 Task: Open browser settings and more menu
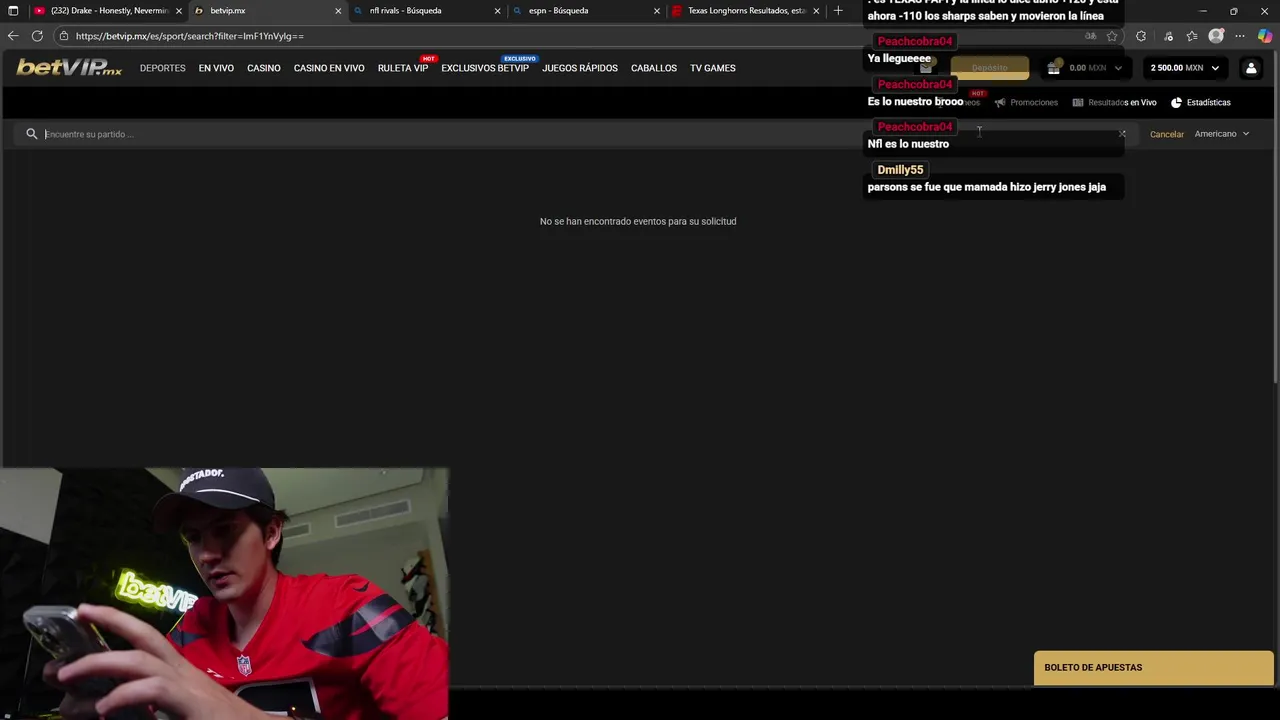click(x=1240, y=36)
